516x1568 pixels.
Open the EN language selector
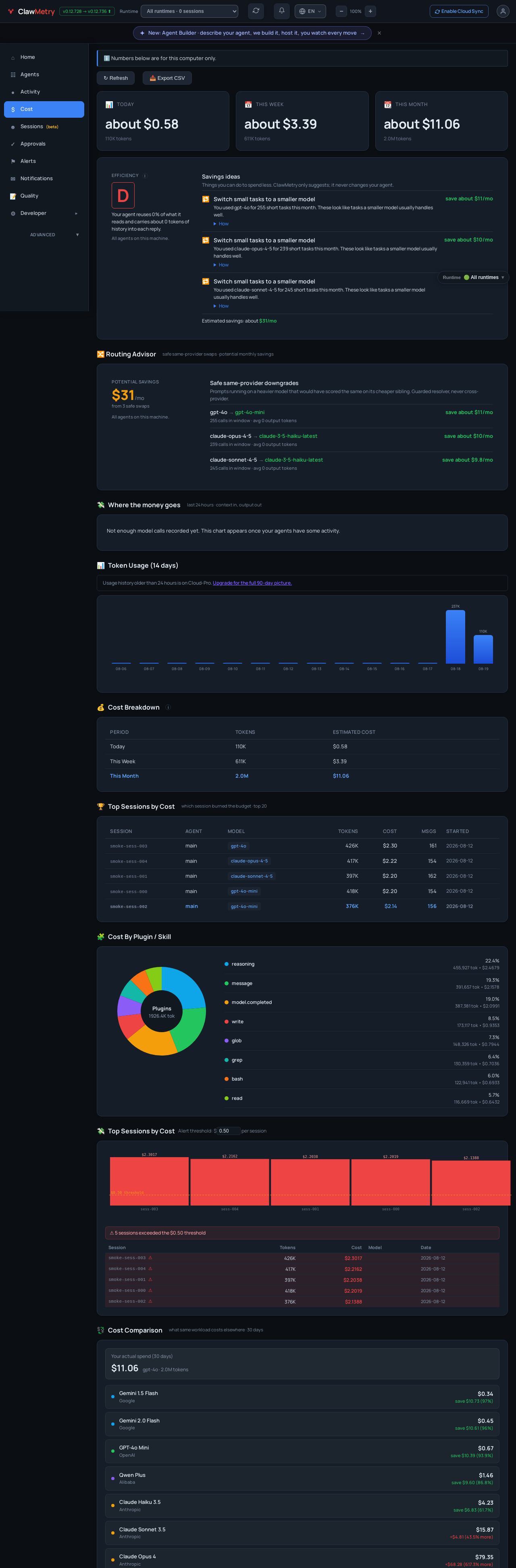pyautogui.click(x=310, y=12)
